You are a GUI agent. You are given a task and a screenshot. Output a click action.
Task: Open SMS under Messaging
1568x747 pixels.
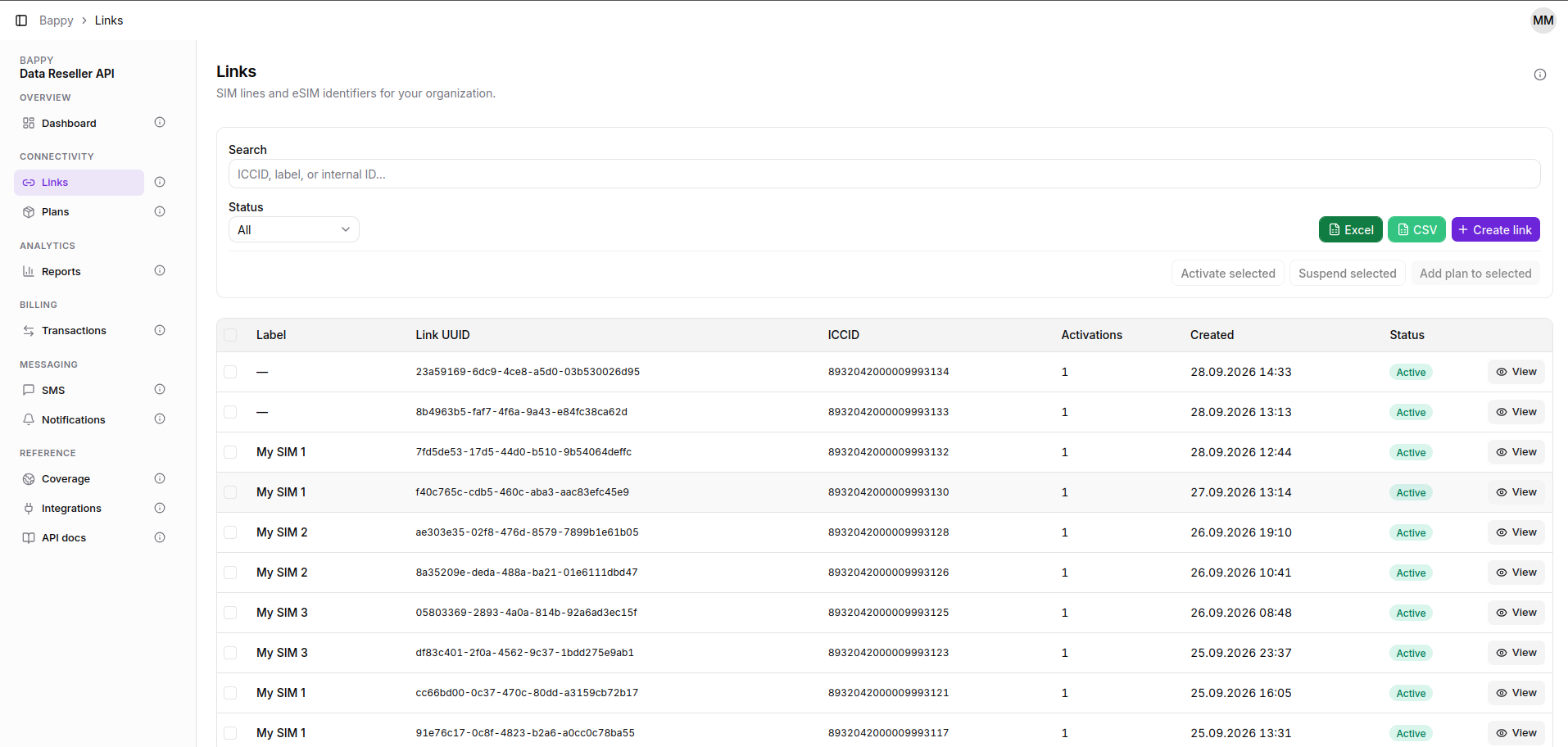click(79, 390)
